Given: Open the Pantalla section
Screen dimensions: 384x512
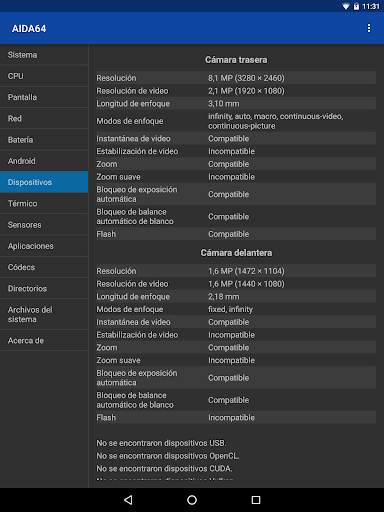Looking at the screenshot, I should (x=44, y=97).
